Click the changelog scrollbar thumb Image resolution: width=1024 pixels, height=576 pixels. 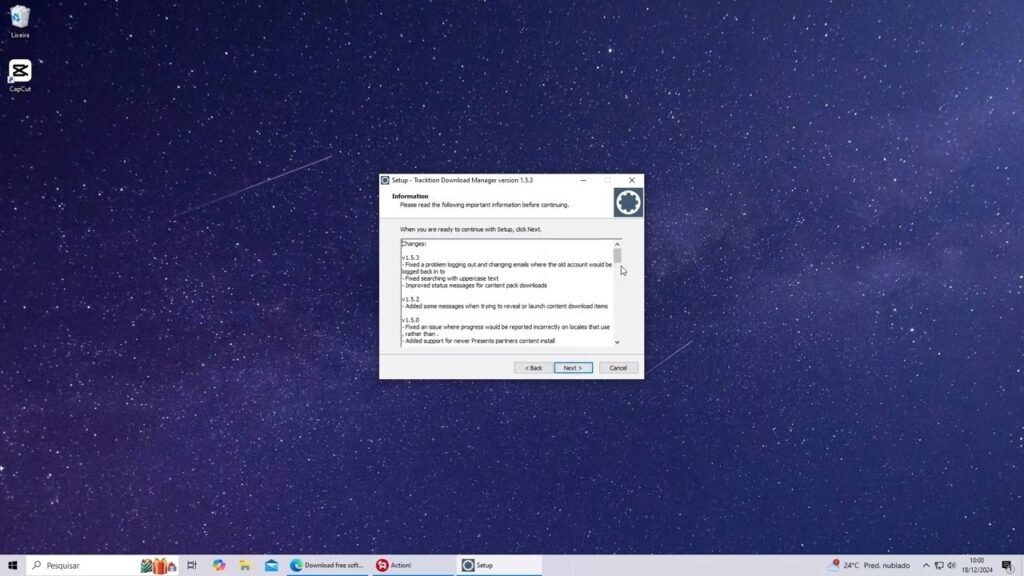pyautogui.click(x=616, y=255)
